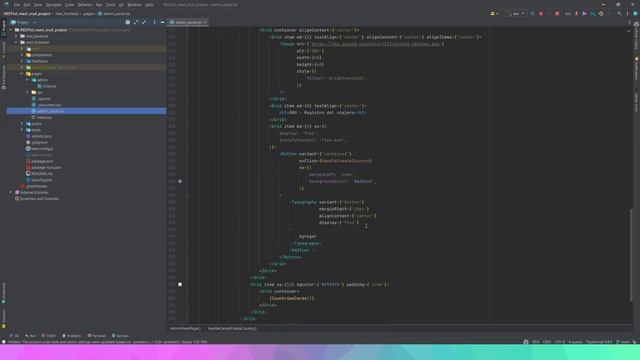This screenshot has width=640, height=360.
Task: Open the Terminal tool window
Action: 96,336
